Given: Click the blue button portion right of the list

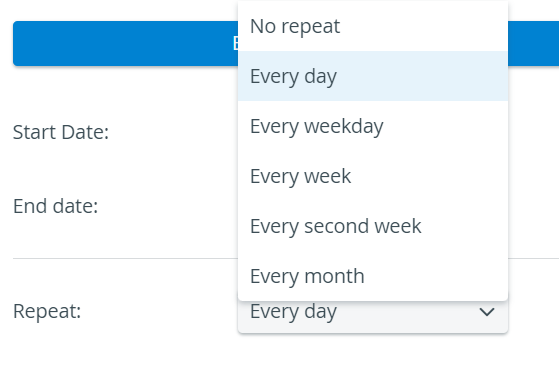Looking at the screenshot, I should 533,43.
